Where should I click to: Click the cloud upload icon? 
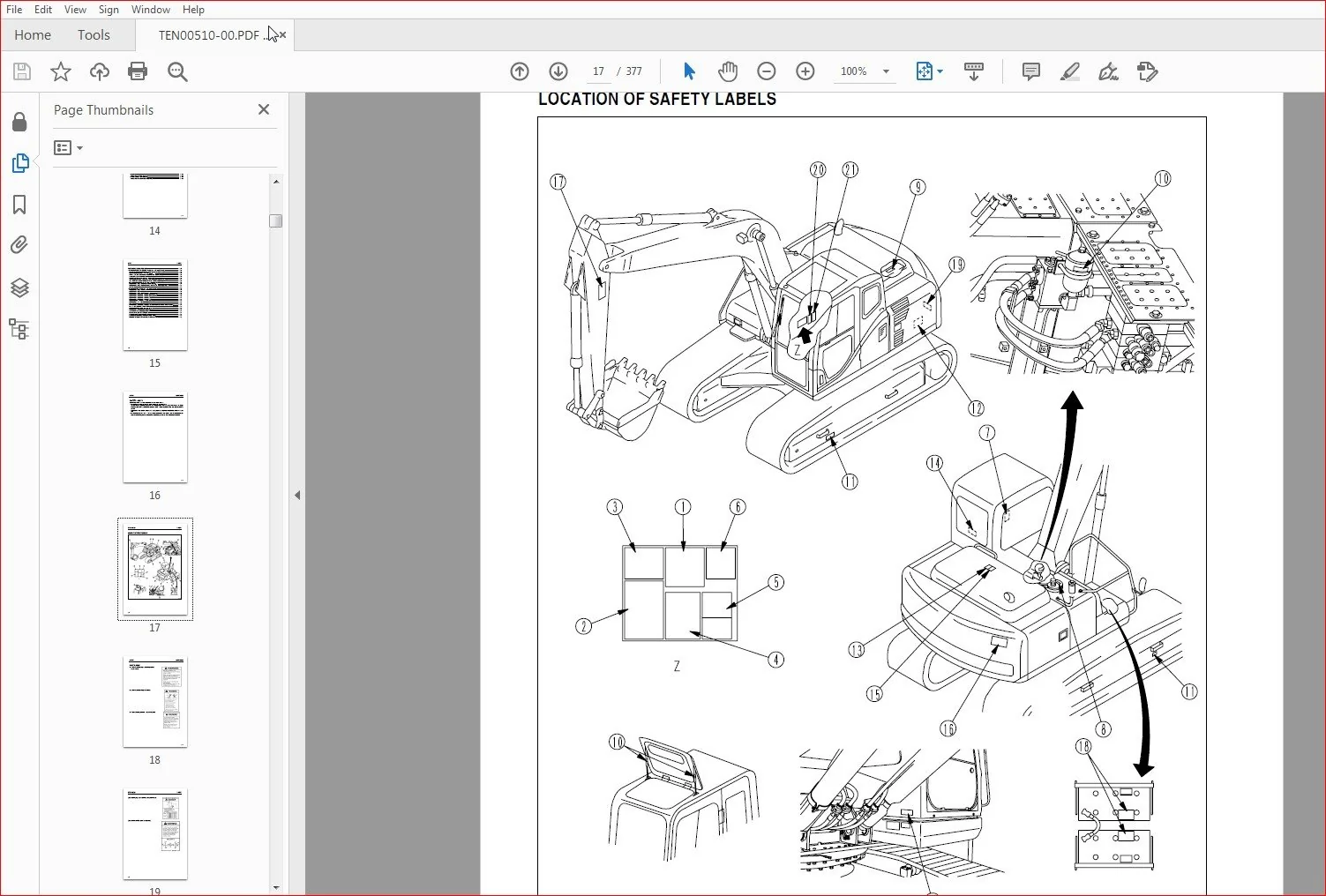click(x=99, y=71)
